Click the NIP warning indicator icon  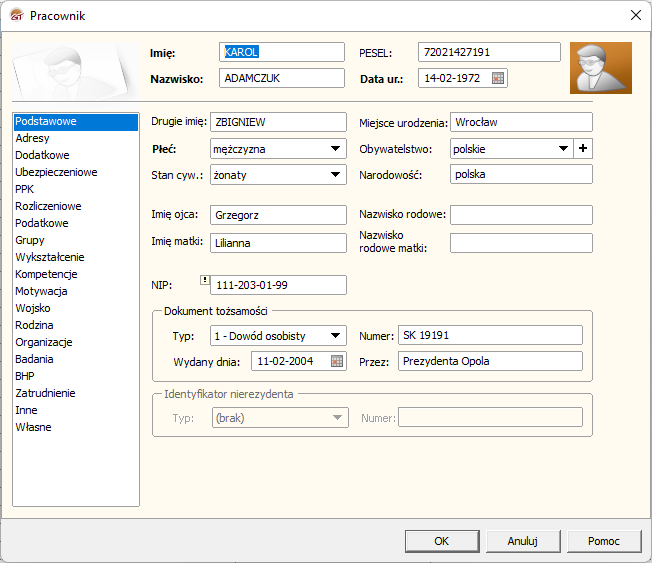(x=204, y=281)
